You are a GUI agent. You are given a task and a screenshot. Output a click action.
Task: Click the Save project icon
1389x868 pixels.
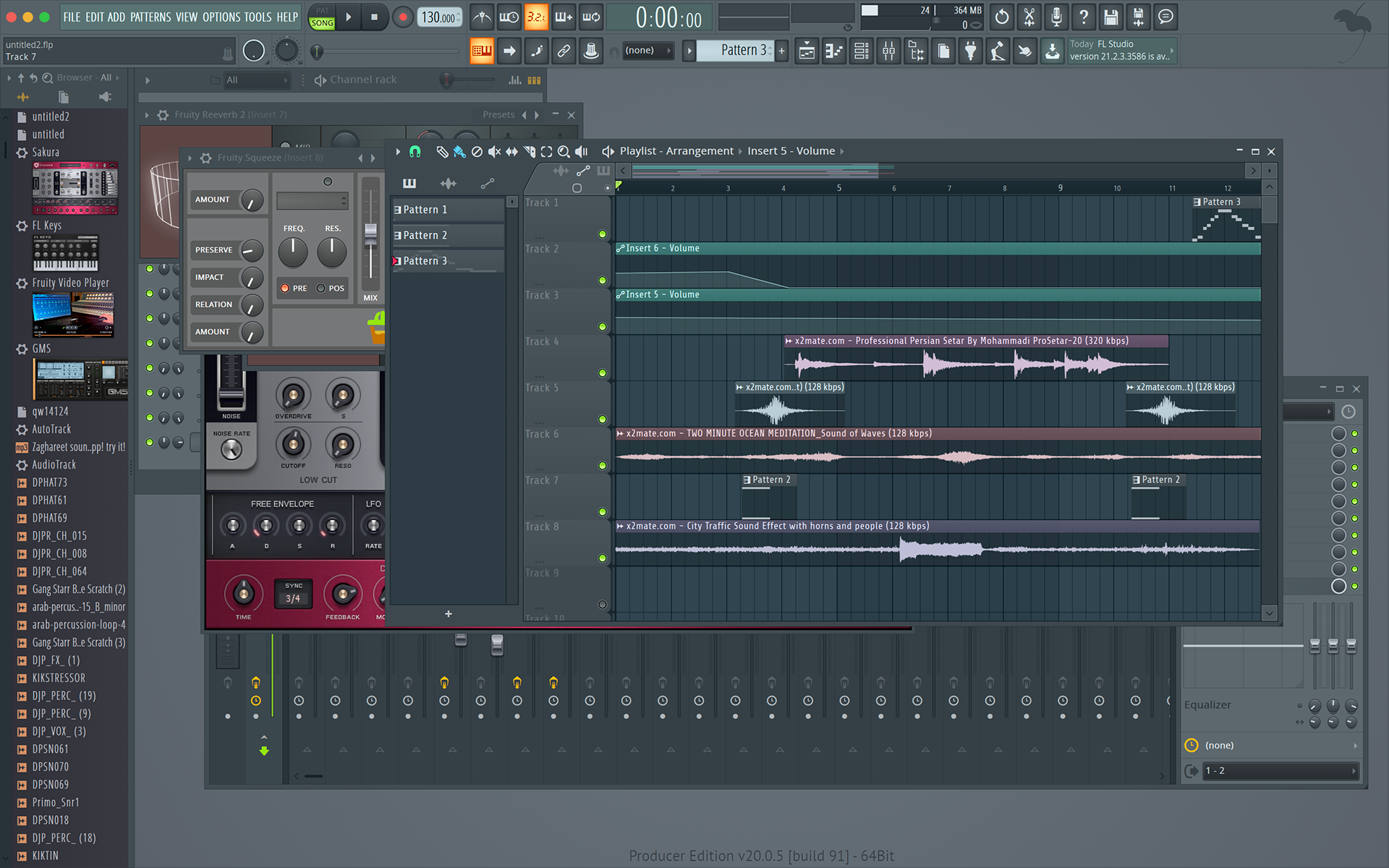(x=1111, y=17)
